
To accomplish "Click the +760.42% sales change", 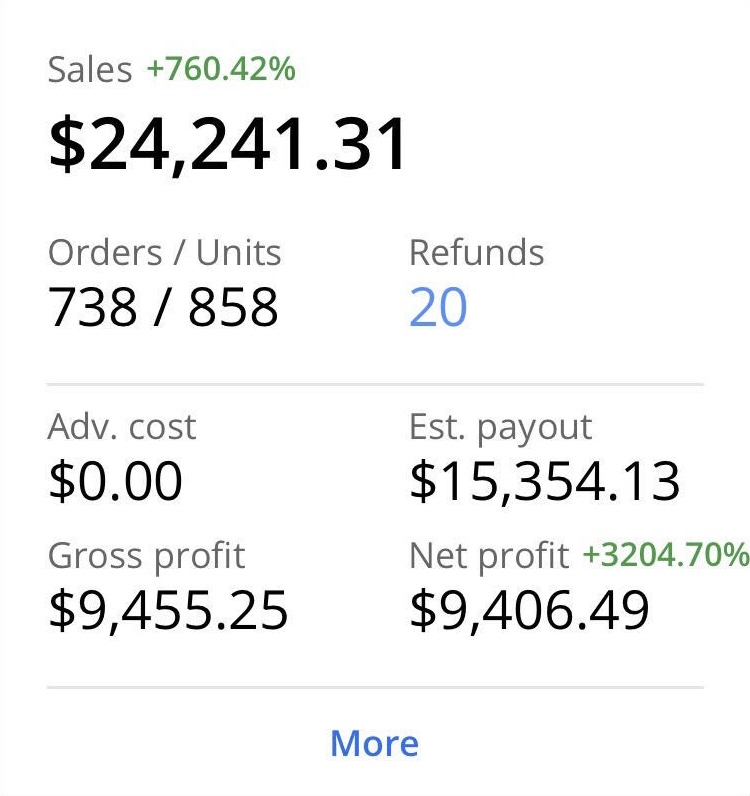I will click(x=221, y=69).
